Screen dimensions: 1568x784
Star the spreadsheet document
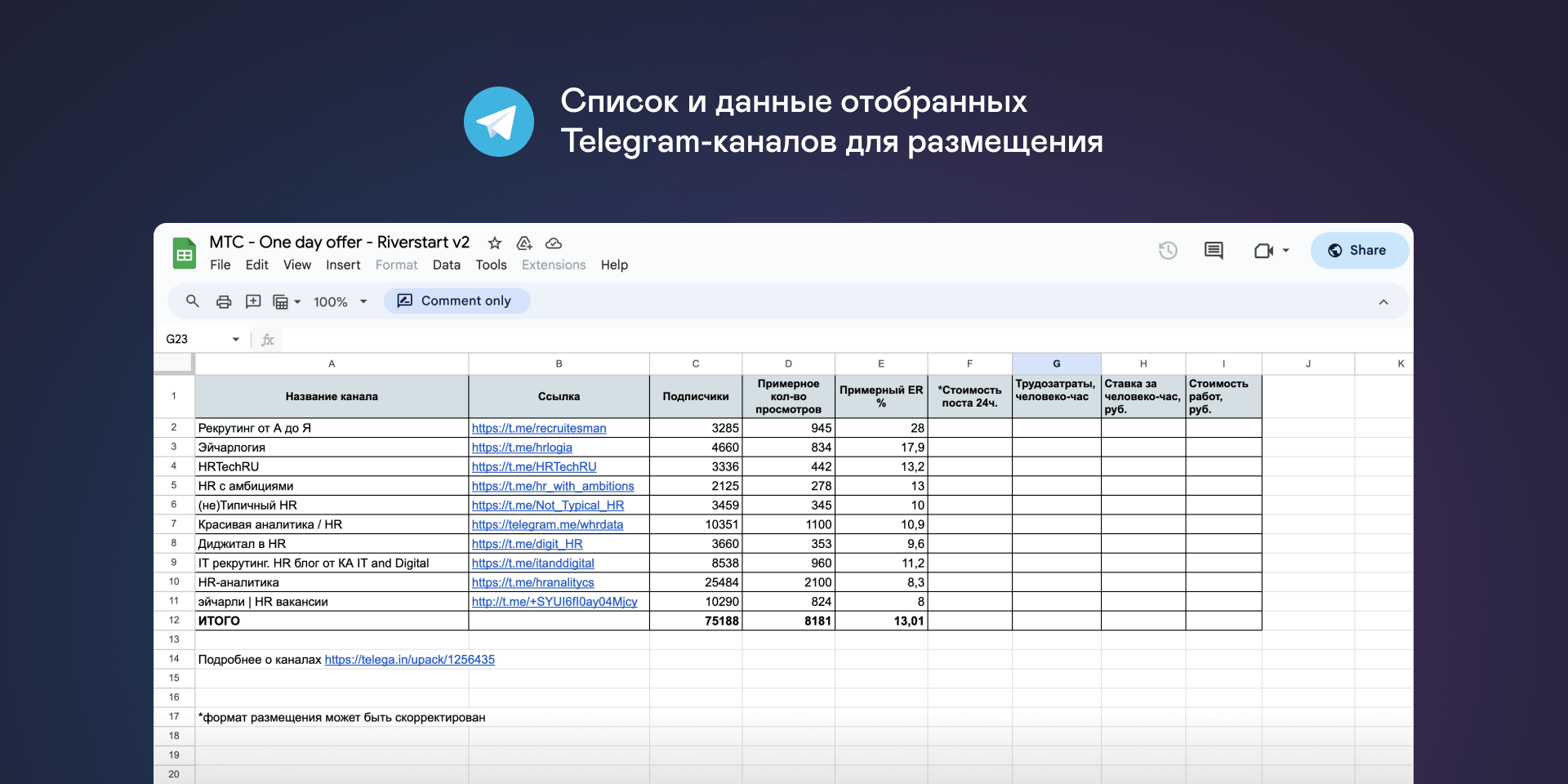tap(495, 243)
